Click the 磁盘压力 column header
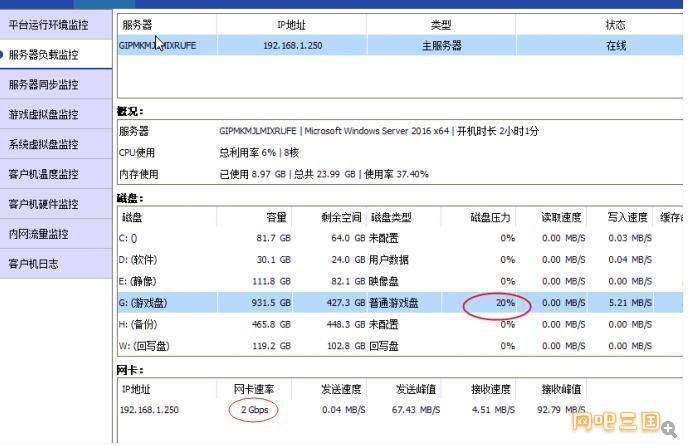 point(490,217)
